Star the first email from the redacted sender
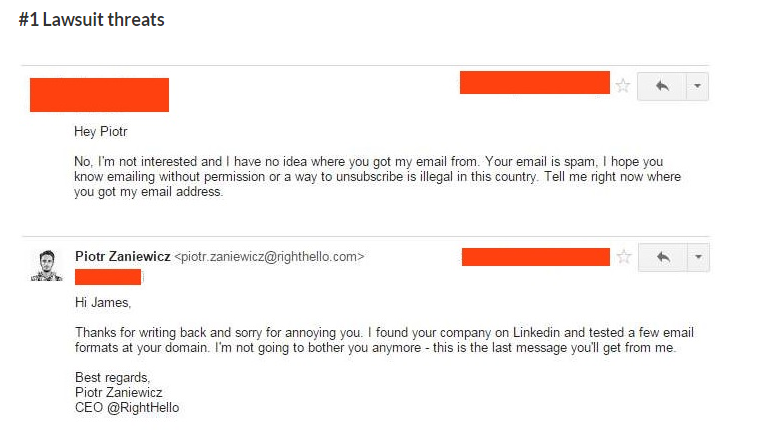 point(623,86)
